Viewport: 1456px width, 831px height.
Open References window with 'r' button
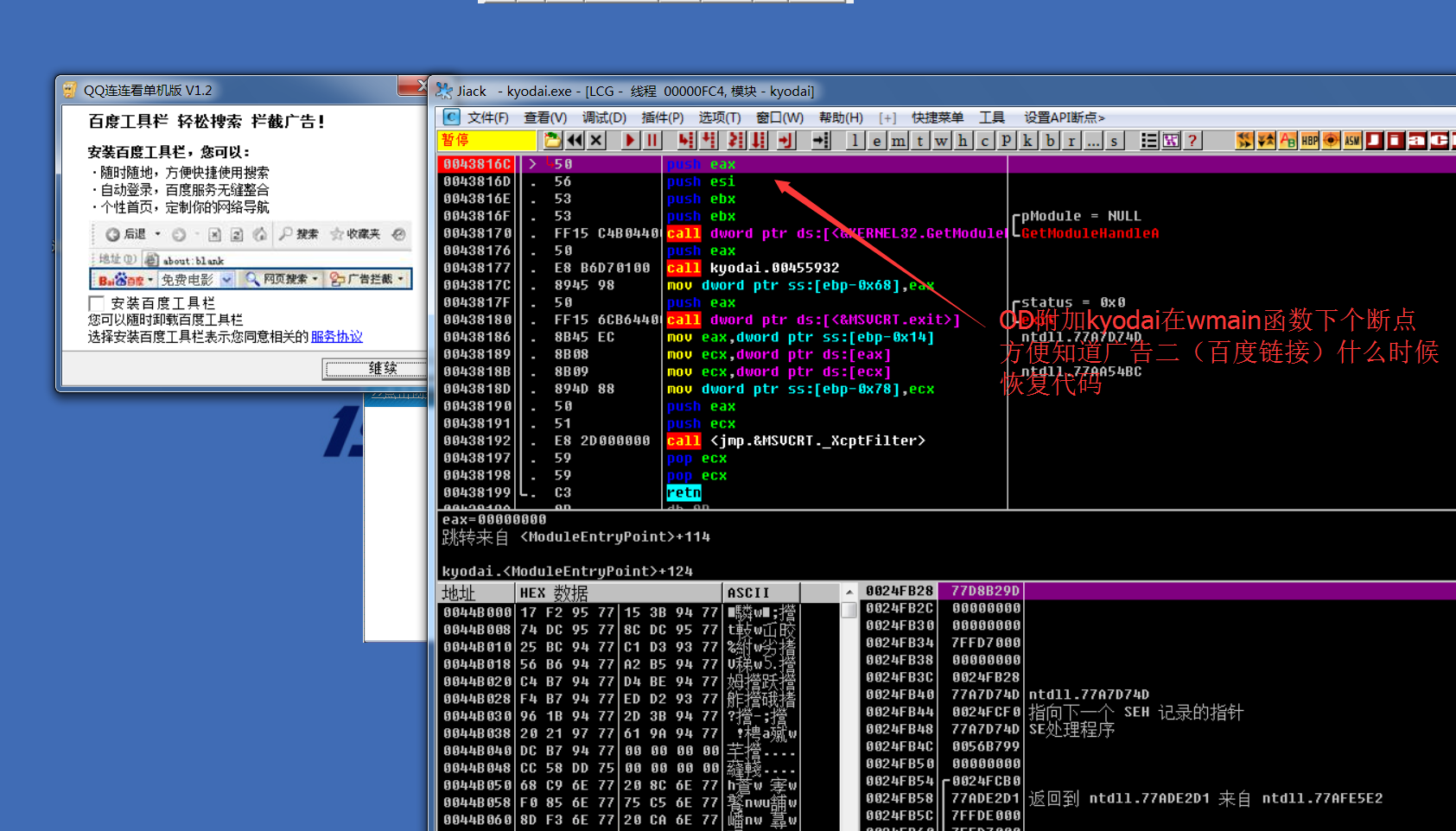tap(1071, 140)
